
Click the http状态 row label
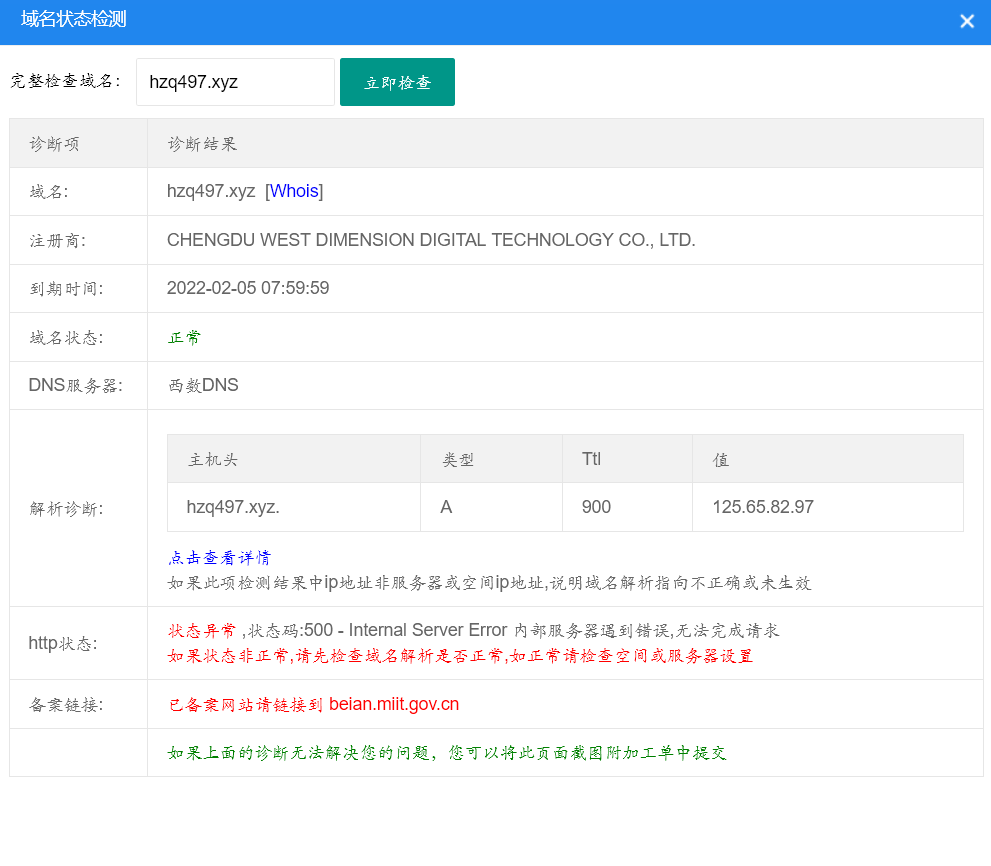point(63,643)
